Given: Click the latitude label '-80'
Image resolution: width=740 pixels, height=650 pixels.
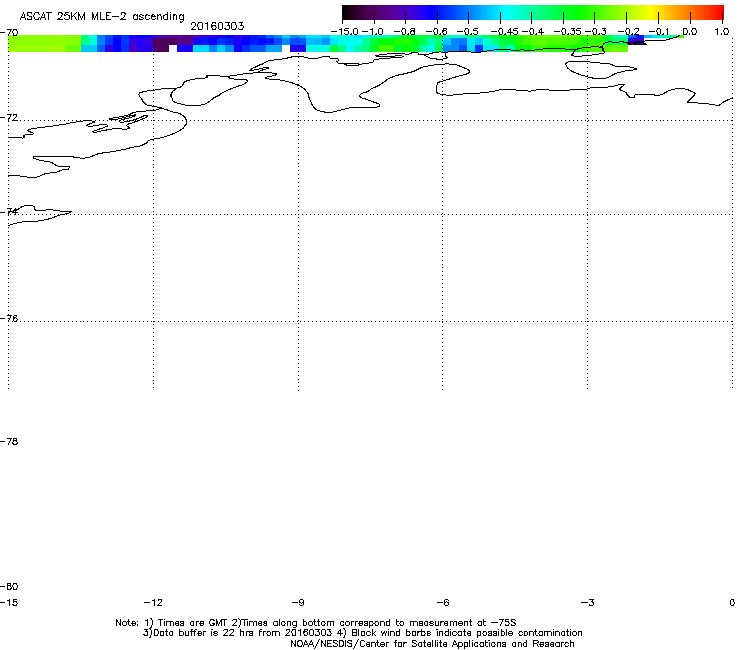Looking at the screenshot, I should click(9, 587).
